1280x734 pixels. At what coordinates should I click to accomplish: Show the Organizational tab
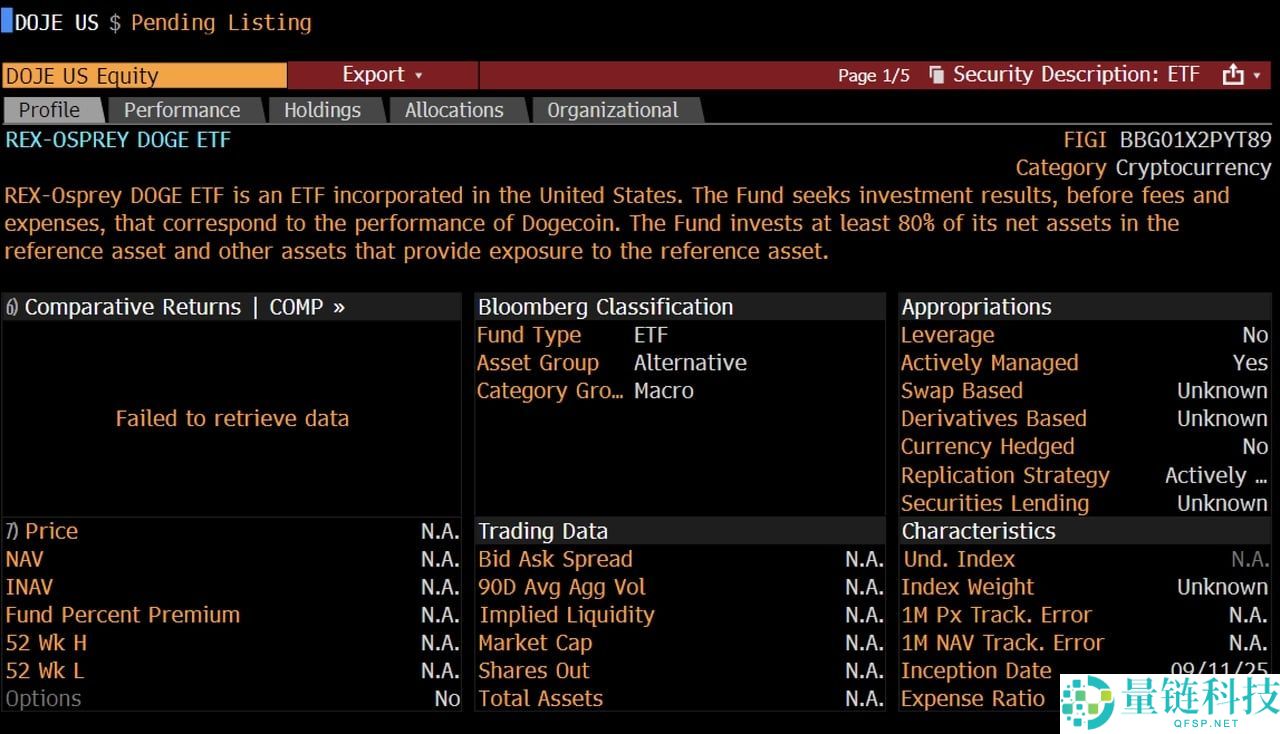click(612, 110)
